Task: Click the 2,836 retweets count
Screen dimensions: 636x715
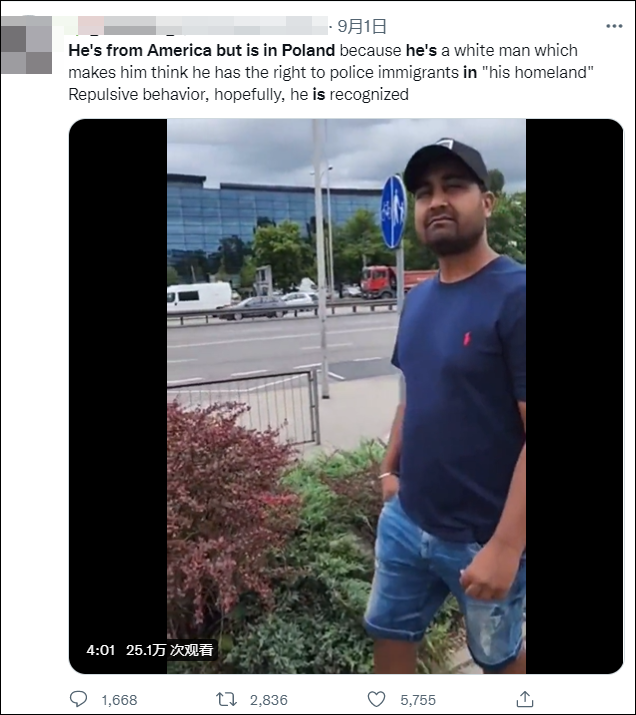Action: (x=269, y=699)
